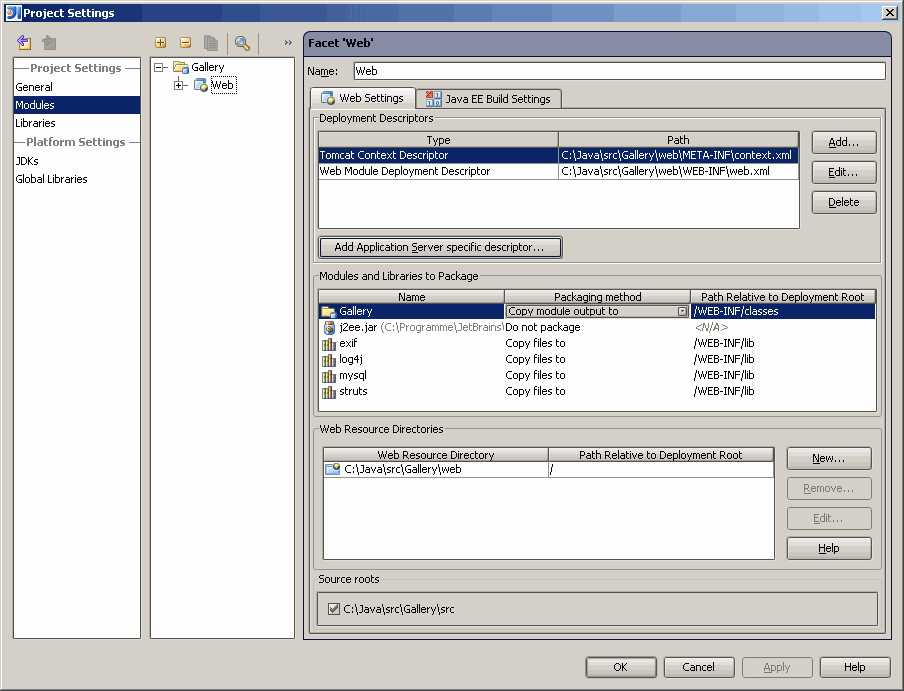Expand the Web tree node
904x691 pixels.
(179, 84)
